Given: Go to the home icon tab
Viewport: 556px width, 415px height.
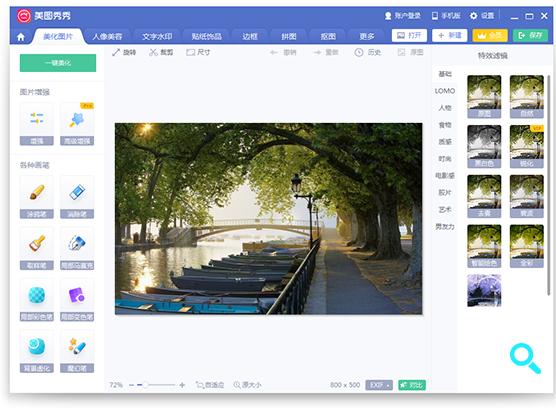Looking at the screenshot, I should (21, 37).
